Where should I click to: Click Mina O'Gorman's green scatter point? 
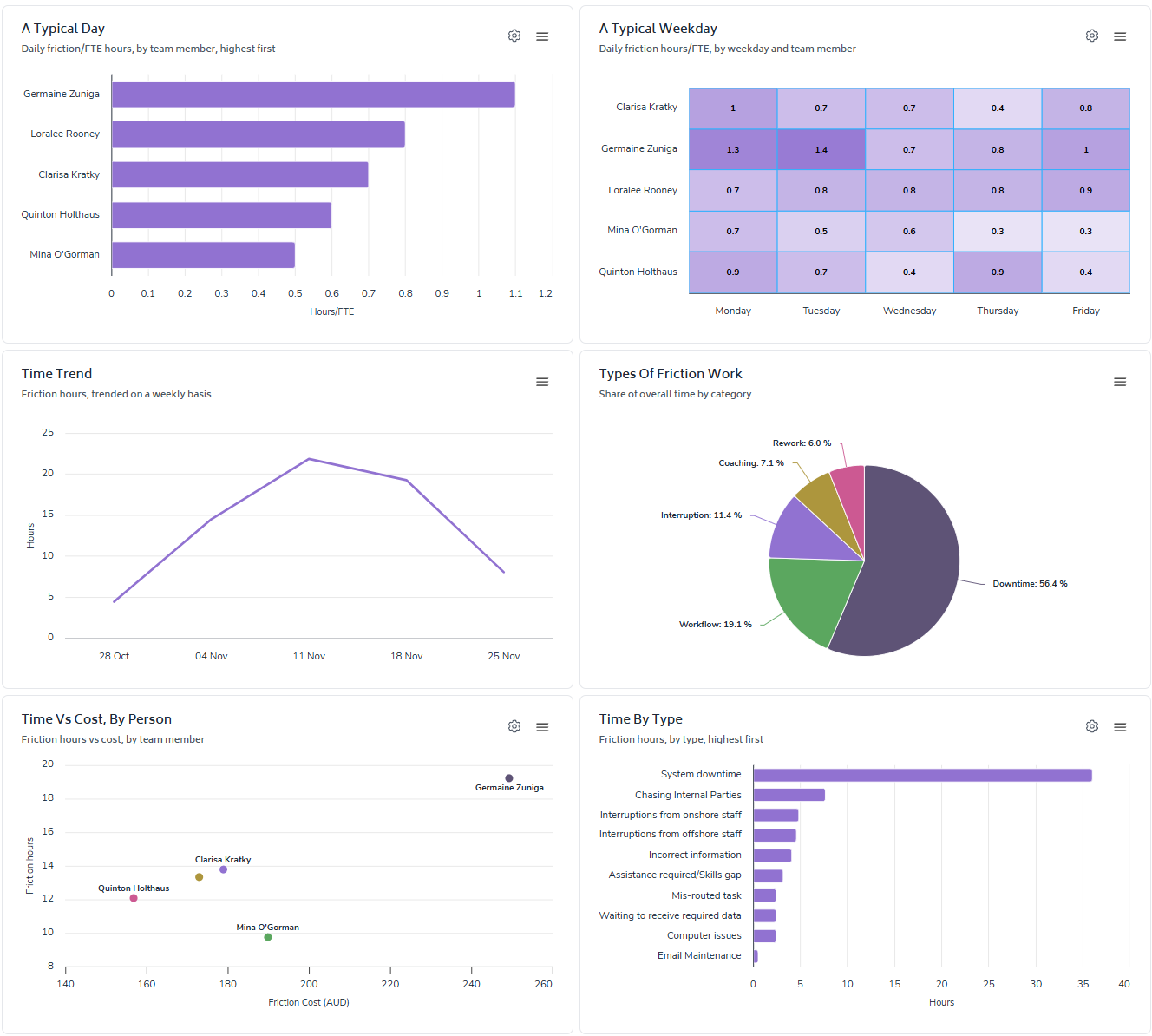pyautogui.click(x=268, y=937)
